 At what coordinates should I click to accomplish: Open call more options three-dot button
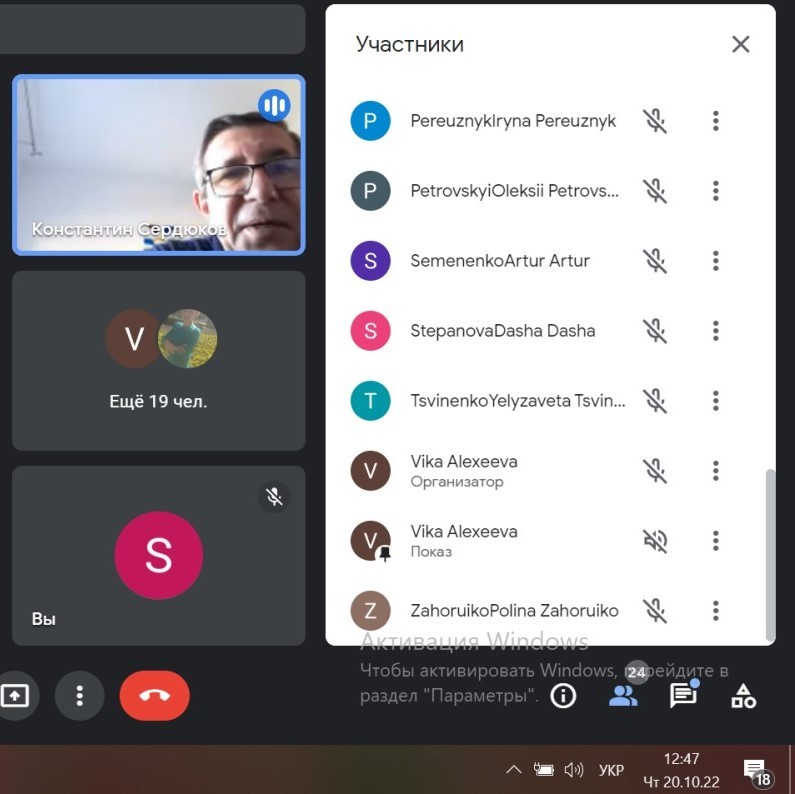pyautogui.click(x=80, y=696)
